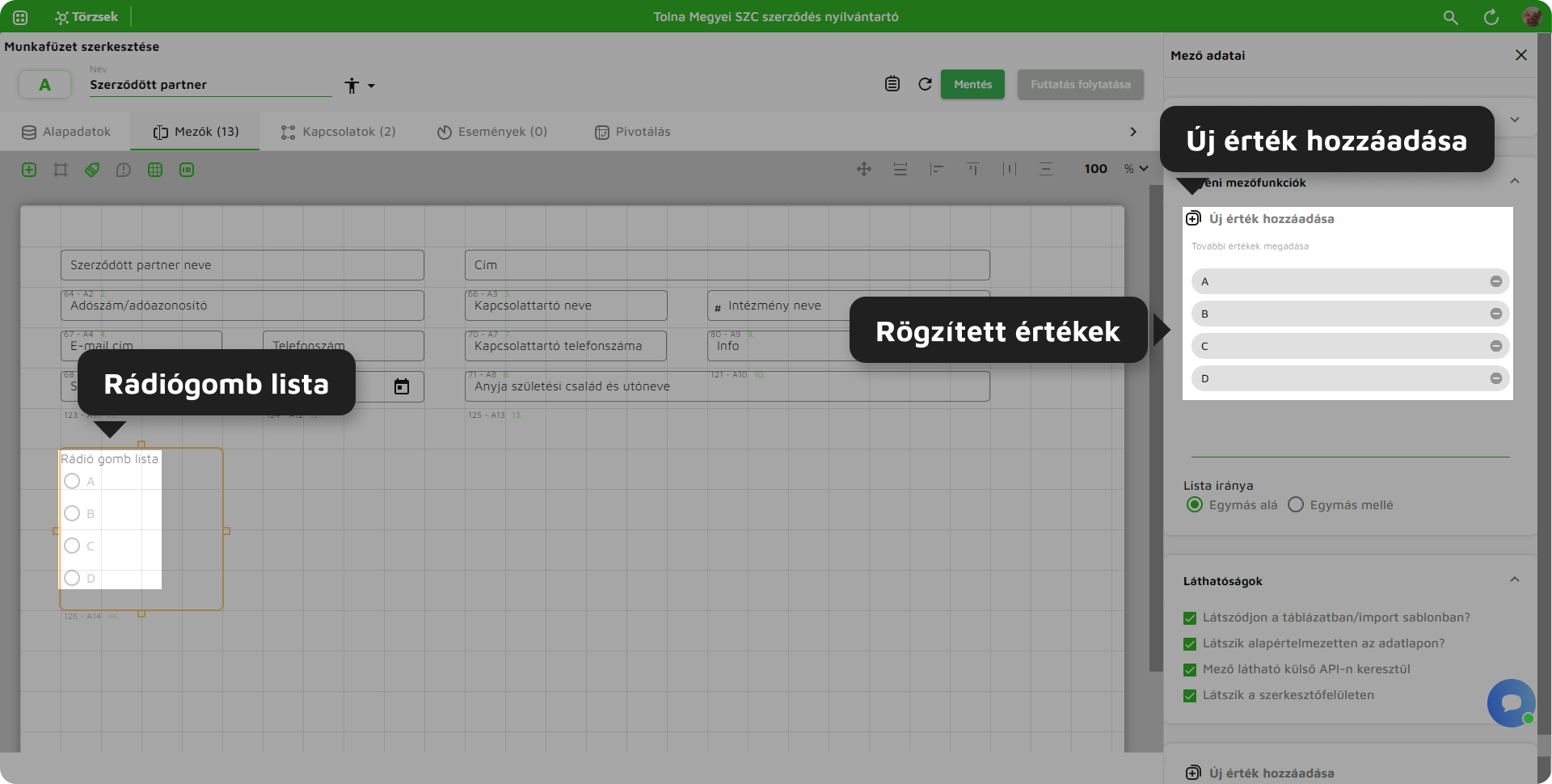Click the align top edges icon
Image resolution: width=1552 pixels, height=784 pixels.
(973, 169)
